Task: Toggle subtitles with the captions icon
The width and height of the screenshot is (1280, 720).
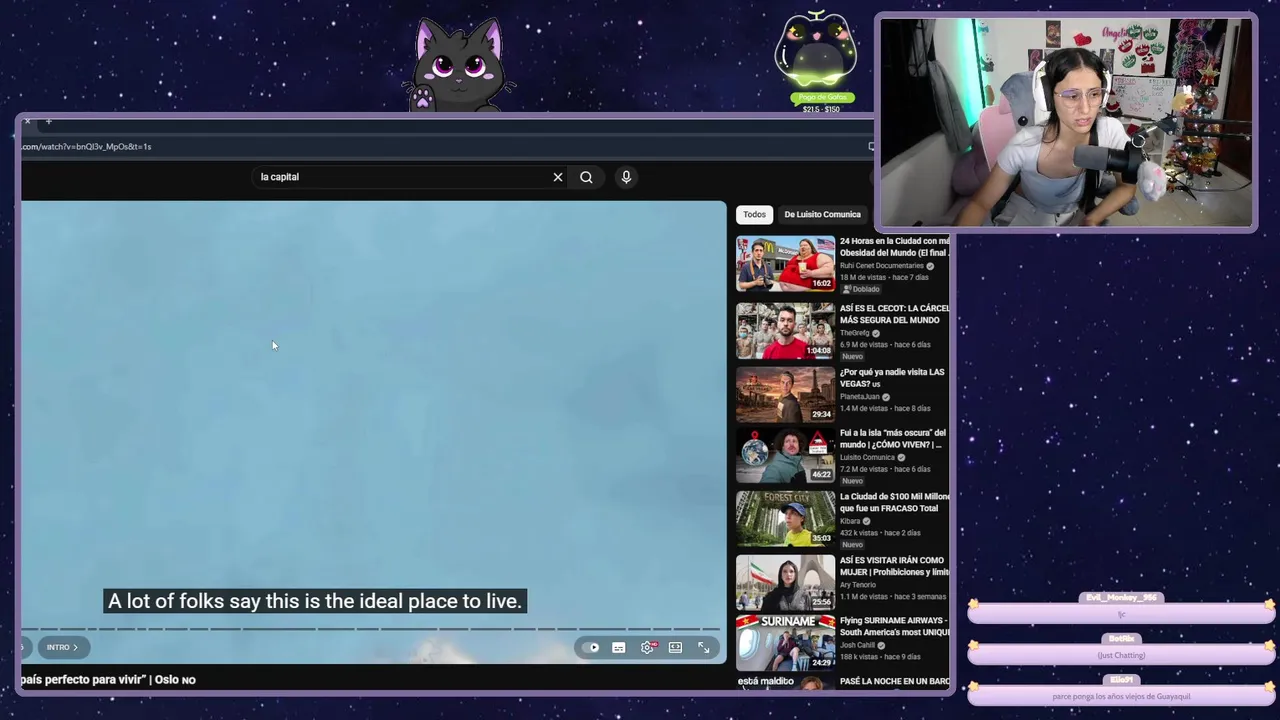Action: (x=619, y=648)
